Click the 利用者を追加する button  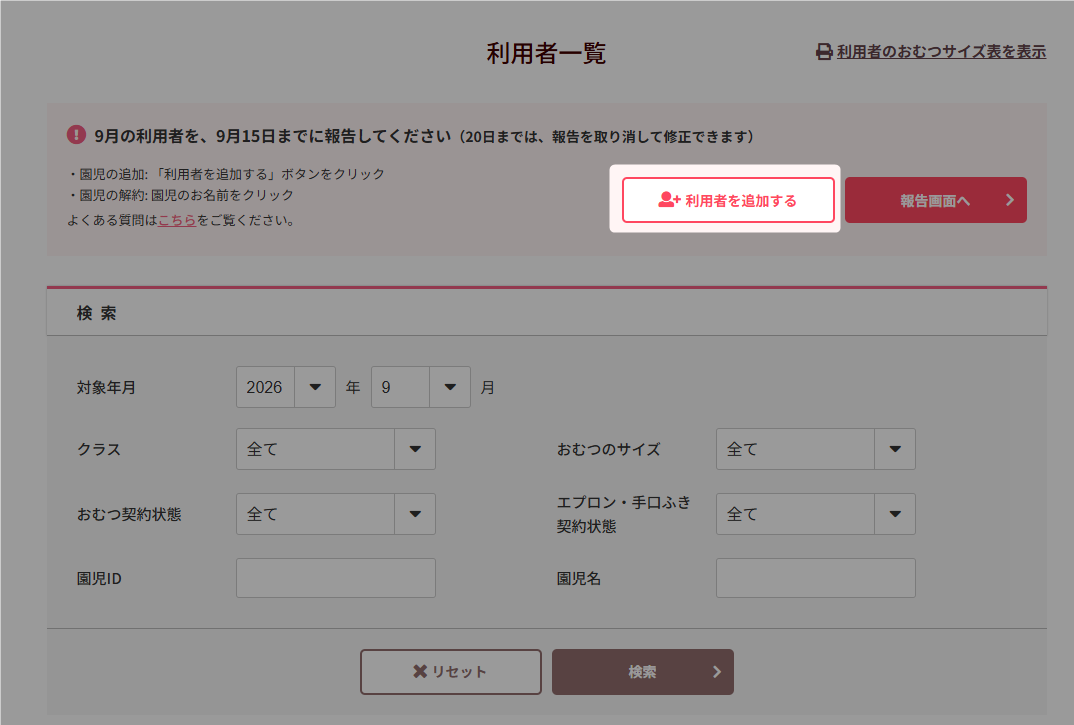(x=728, y=200)
